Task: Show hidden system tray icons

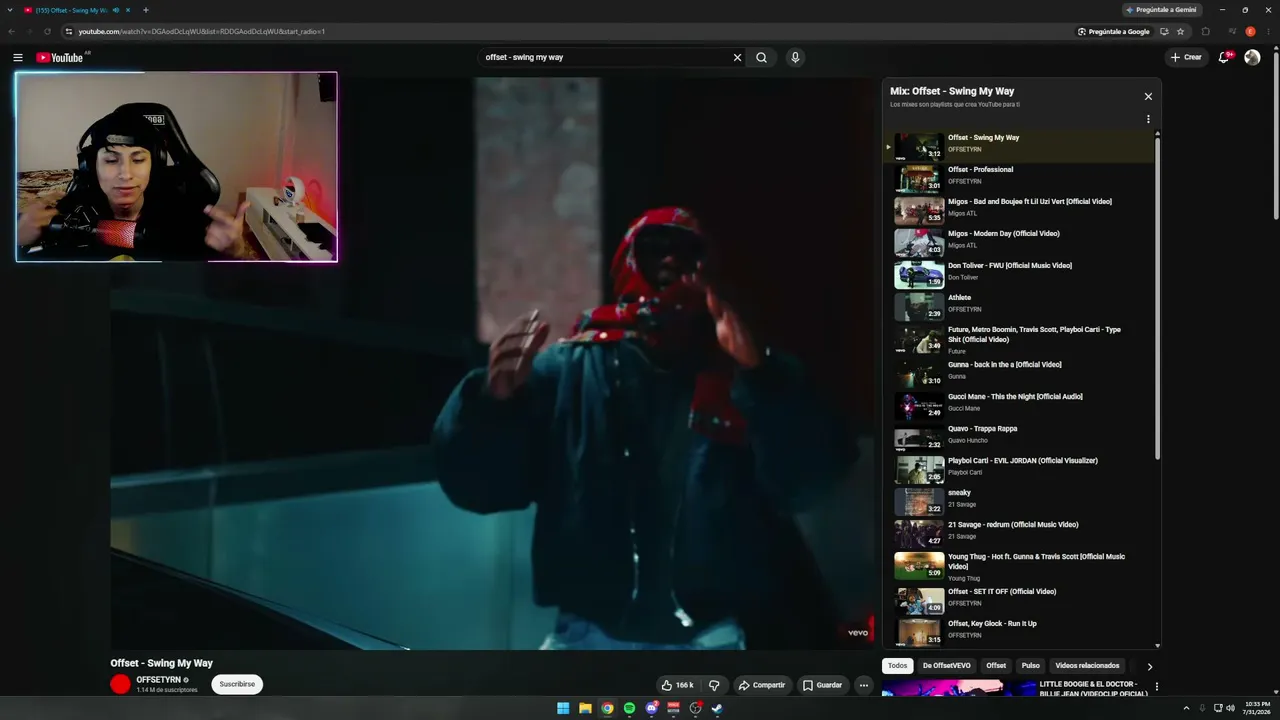Action: pos(1186,708)
